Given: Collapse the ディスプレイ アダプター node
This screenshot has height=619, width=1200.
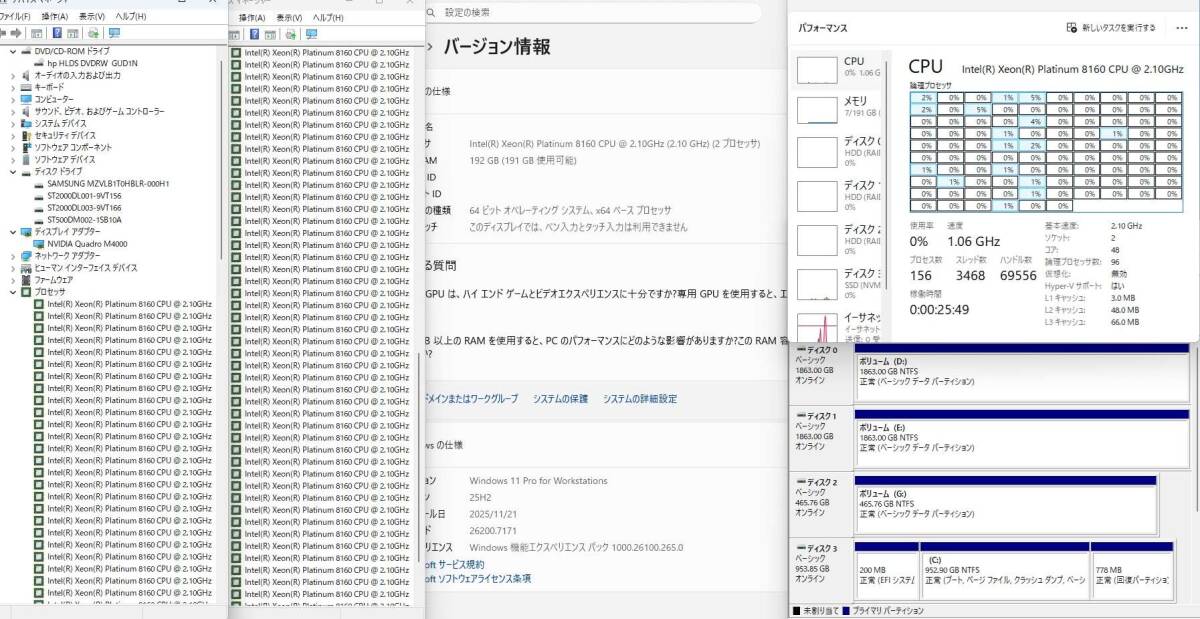Looking at the screenshot, I should click(13, 231).
